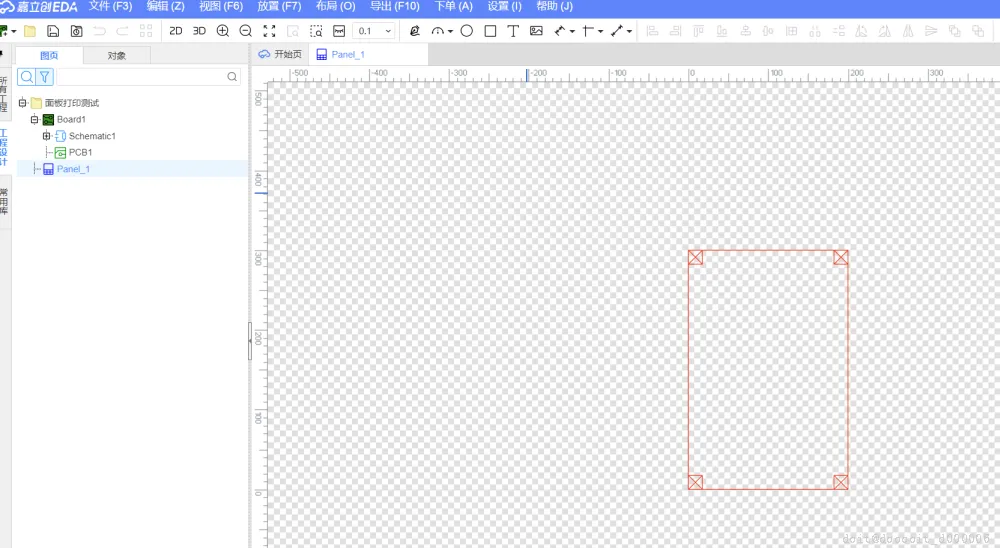Click the 嘉立创EDA logo
This screenshot has width=1000, height=548.
click(38, 6)
